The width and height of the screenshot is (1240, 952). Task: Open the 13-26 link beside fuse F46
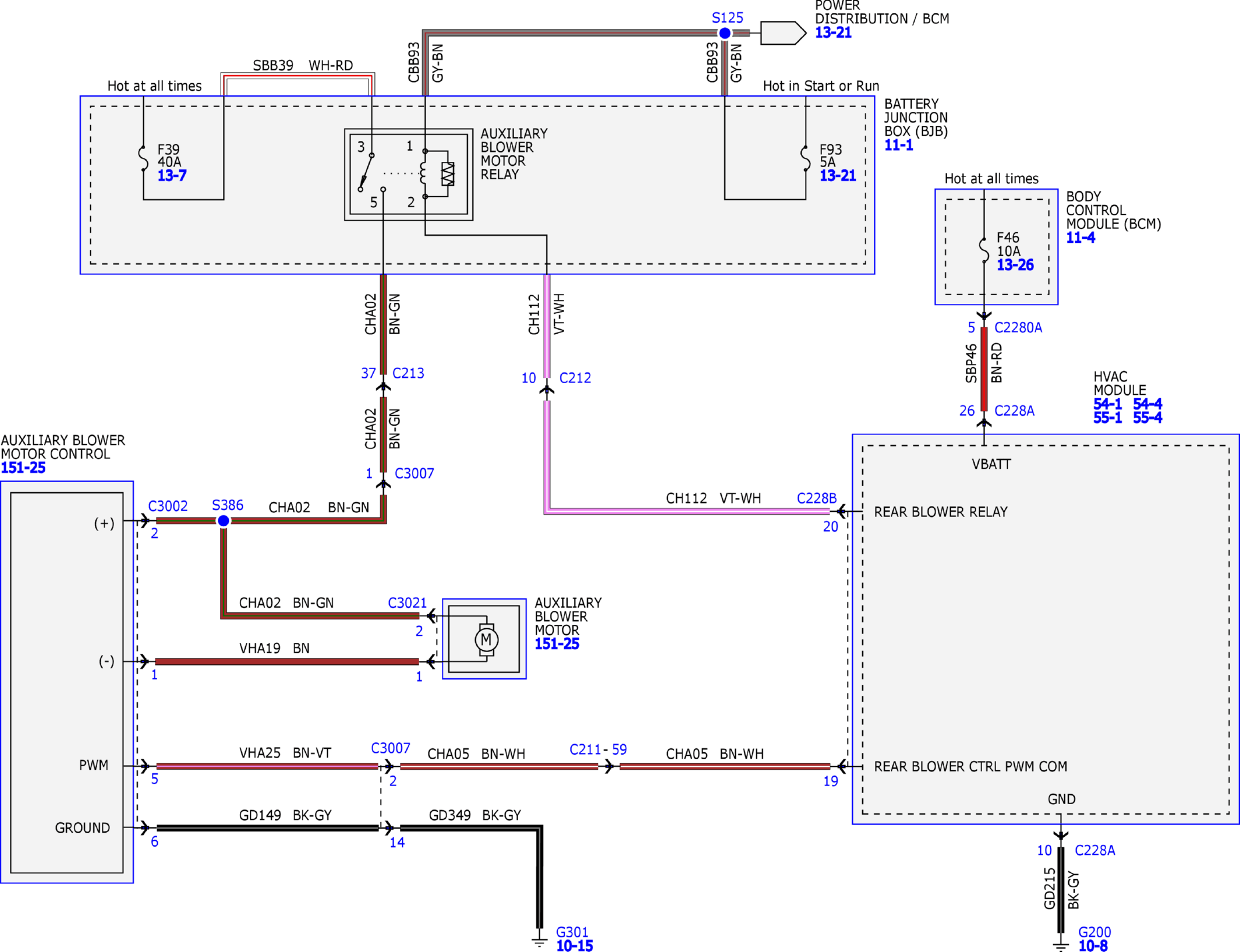[1015, 265]
